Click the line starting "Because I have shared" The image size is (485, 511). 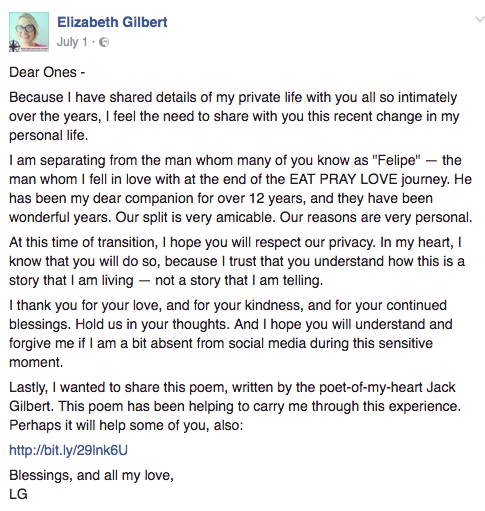(x=233, y=97)
